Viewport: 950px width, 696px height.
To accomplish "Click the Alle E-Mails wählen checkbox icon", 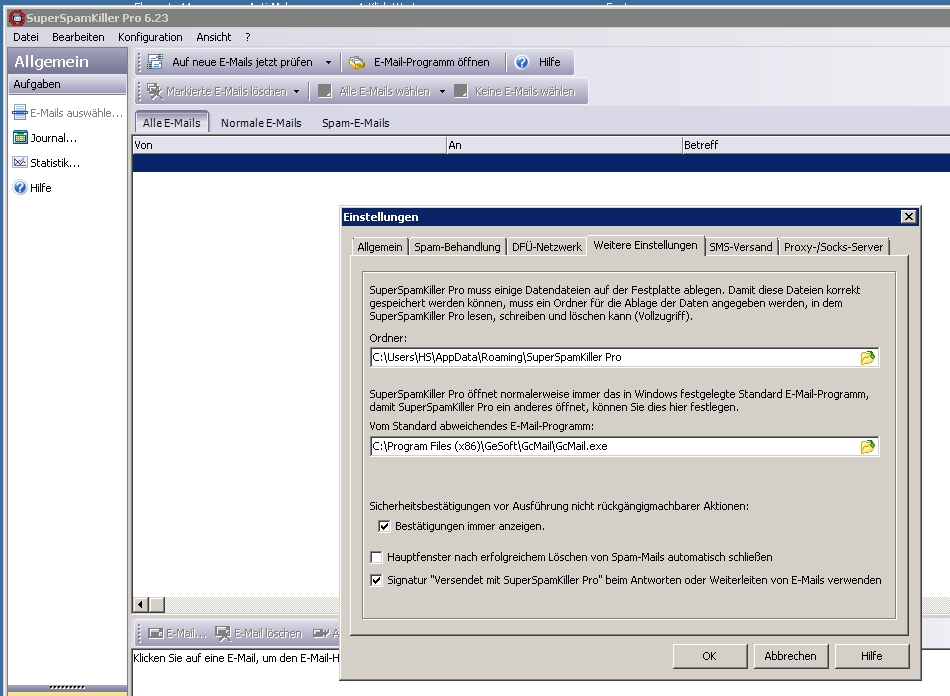I will click(x=325, y=91).
